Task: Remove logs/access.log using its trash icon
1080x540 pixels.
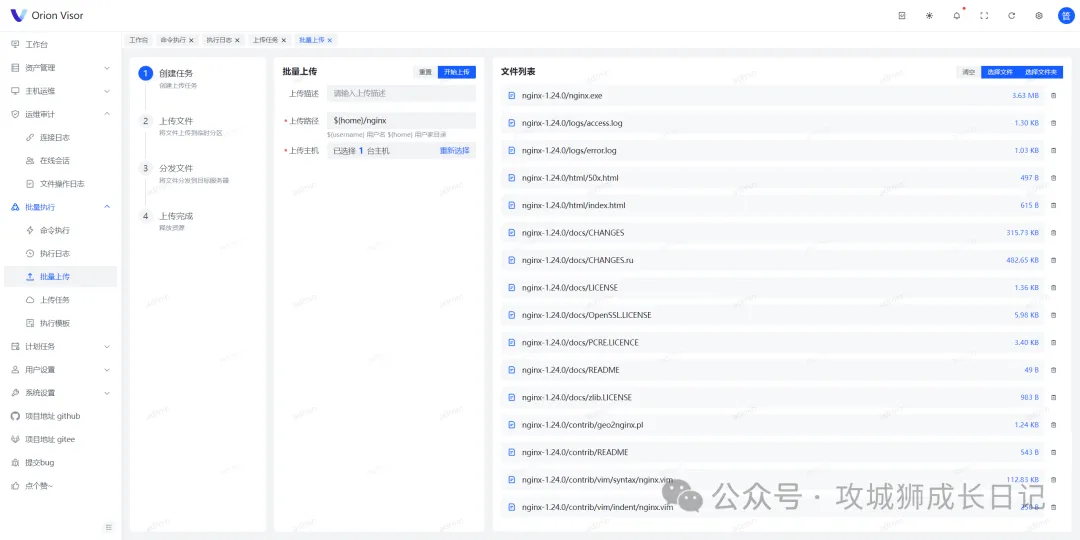Action: coord(1053,123)
